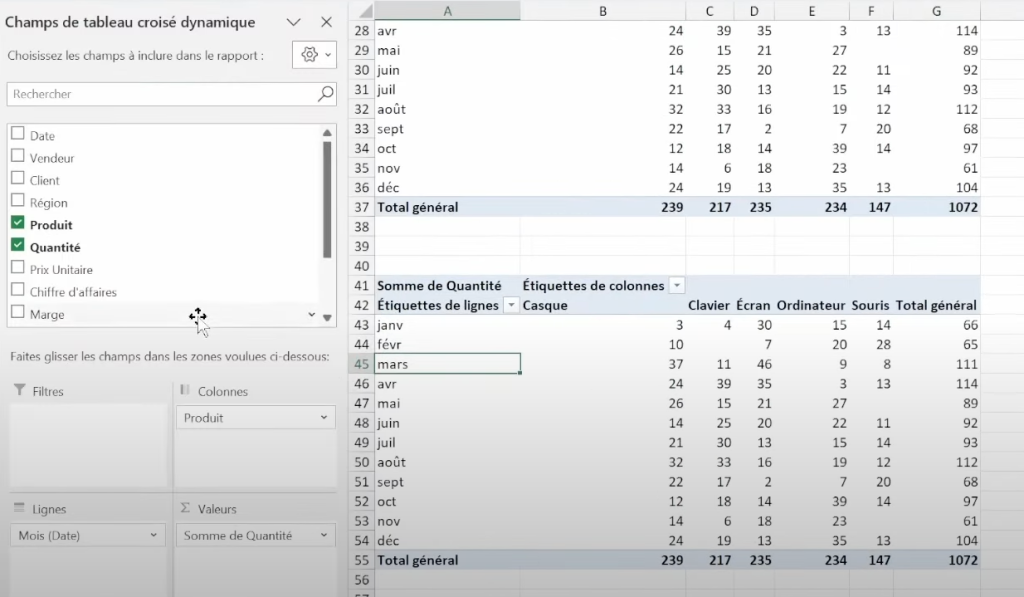Check the Vendeur field checkbox

click(x=18, y=156)
